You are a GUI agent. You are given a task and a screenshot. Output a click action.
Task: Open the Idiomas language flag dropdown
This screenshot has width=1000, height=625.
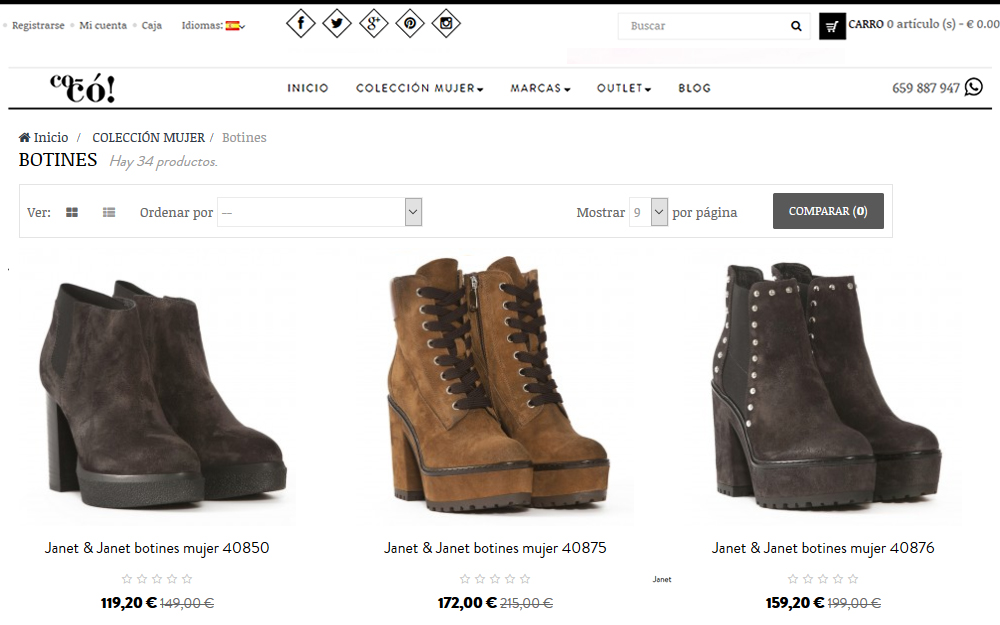[235, 26]
